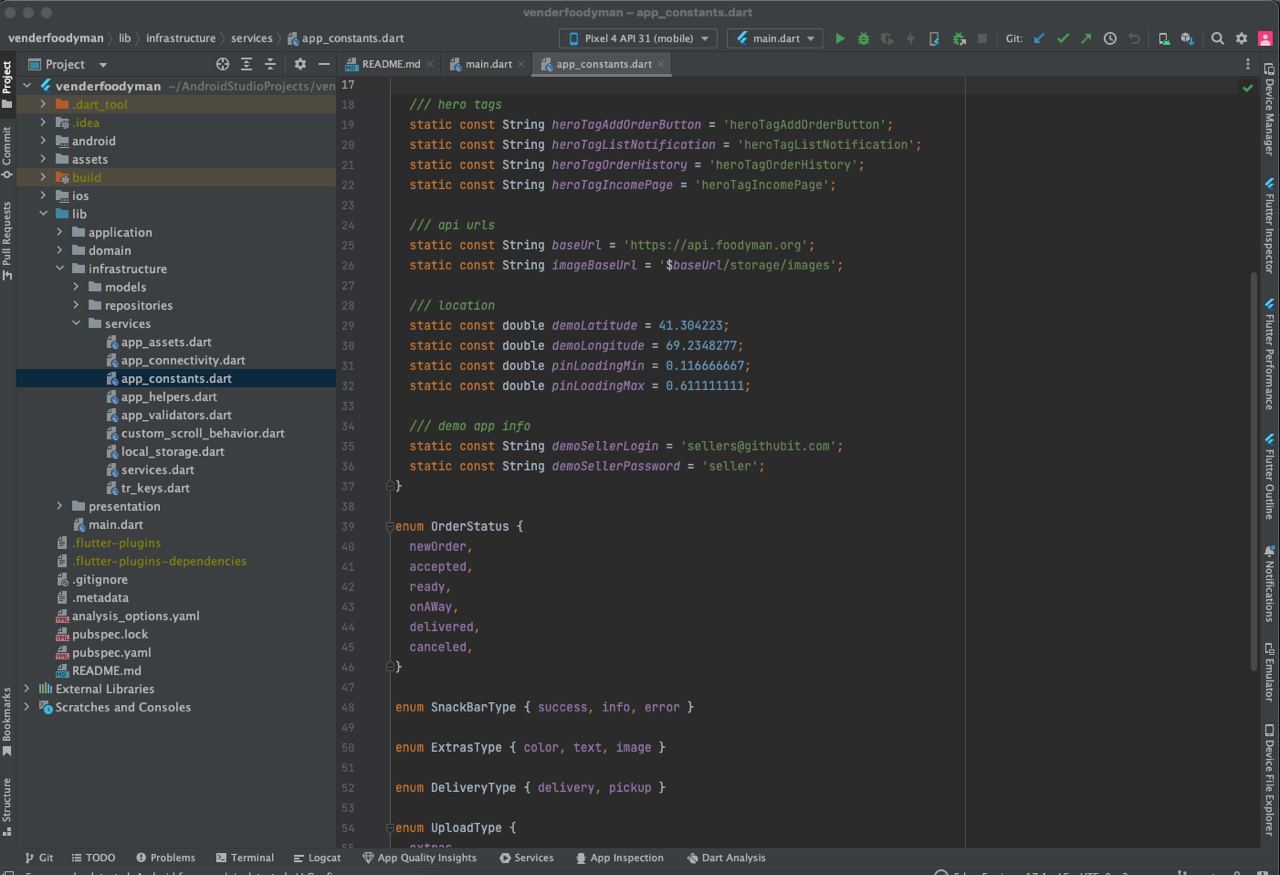Fold the OrderStatus enum in the gutter

[390, 526]
